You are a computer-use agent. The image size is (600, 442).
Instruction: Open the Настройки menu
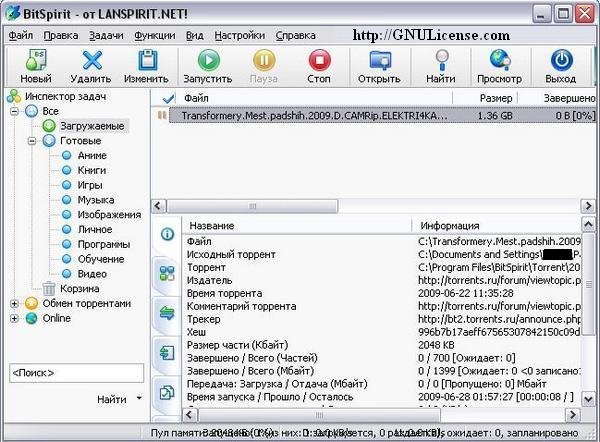pyautogui.click(x=240, y=35)
